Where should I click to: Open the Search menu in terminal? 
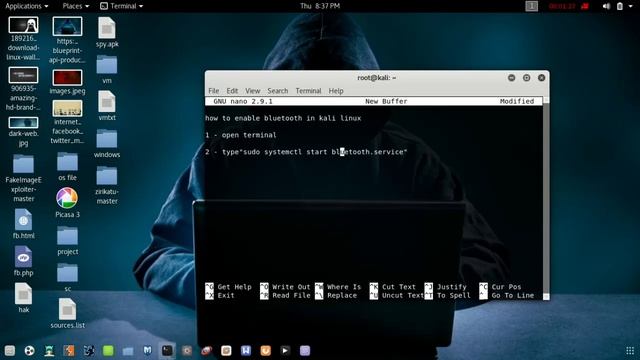click(x=278, y=91)
